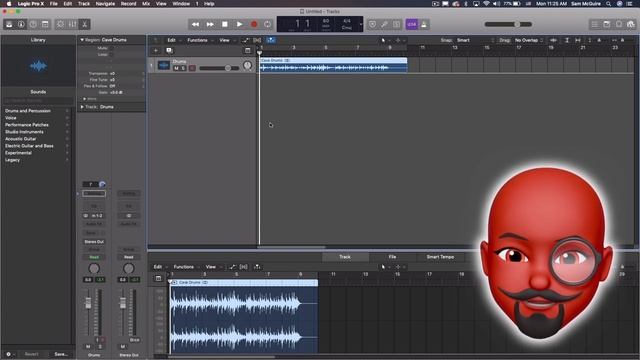Image resolution: width=640 pixels, height=360 pixels.
Task: Open the File menu in the menu bar
Action: point(53,4)
